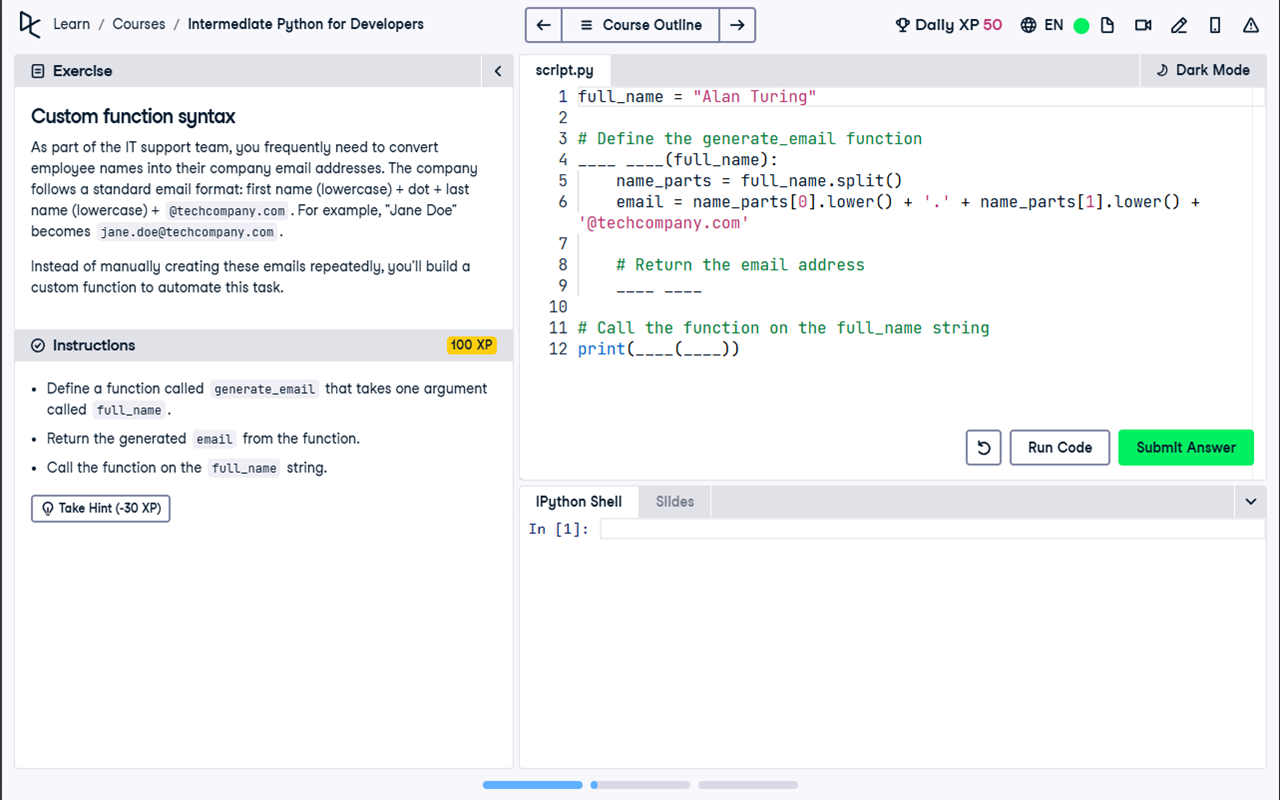Switch to IPython Shell tab
This screenshot has height=800, width=1280.
pyautogui.click(x=579, y=502)
